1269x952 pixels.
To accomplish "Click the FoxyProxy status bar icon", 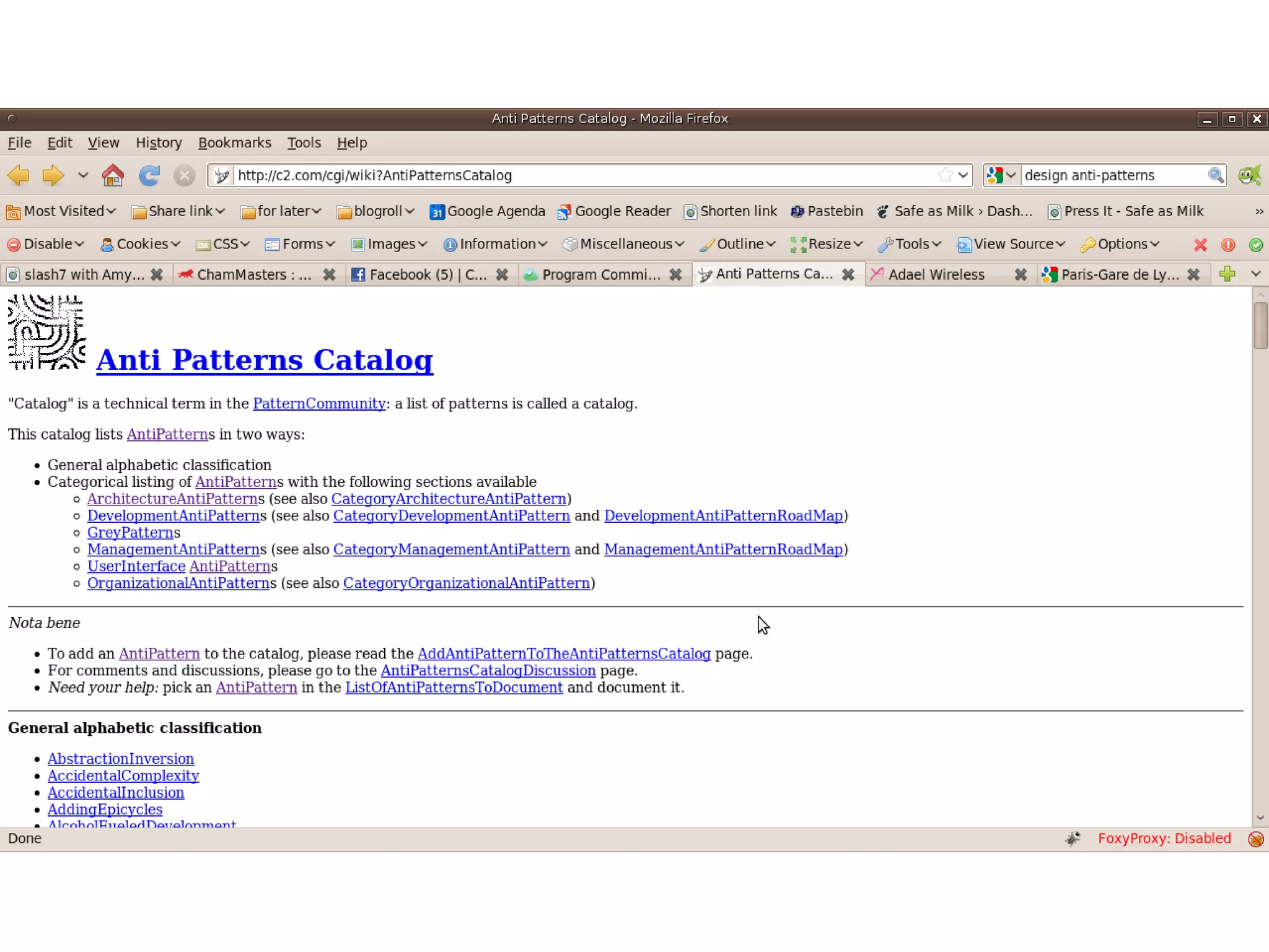I will tap(1255, 839).
